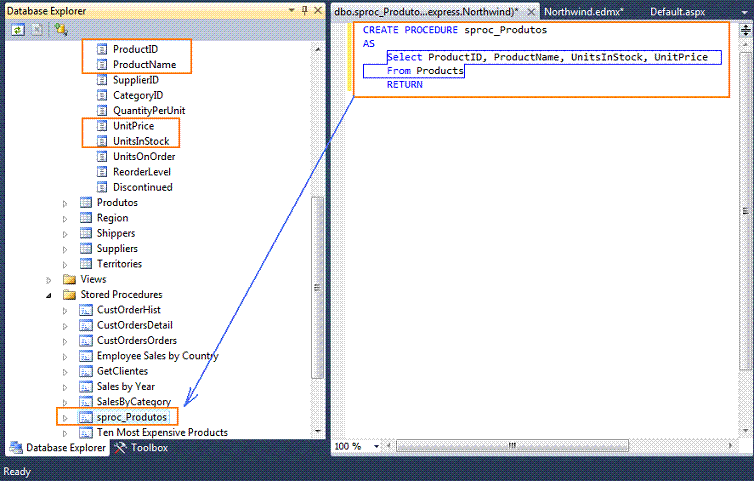Screen dimensions: 754x481
Task: Select the SalesByCategory stored procedure
Action: click(x=134, y=402)
